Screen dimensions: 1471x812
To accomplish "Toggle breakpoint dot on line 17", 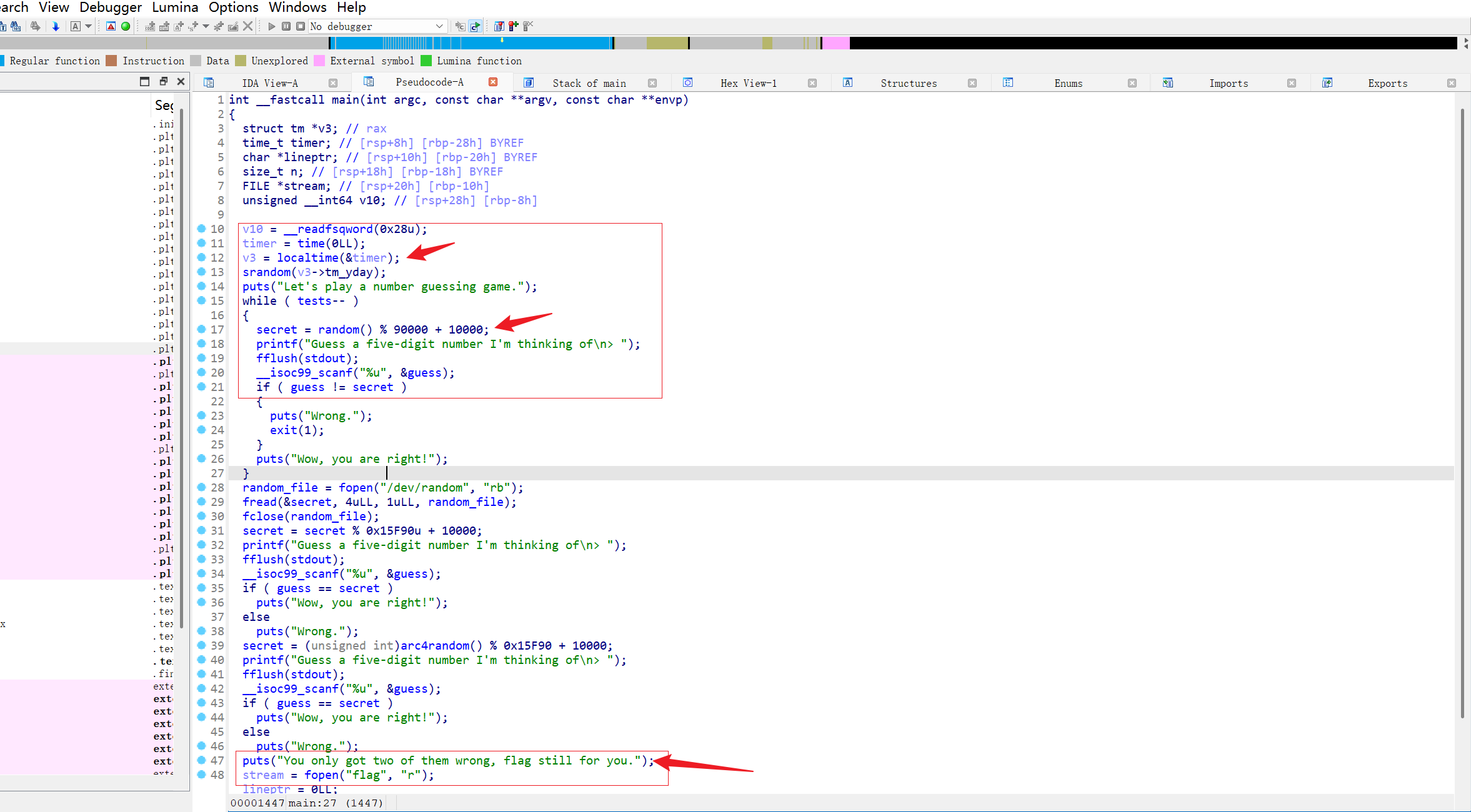I will [x=202, y=329].
